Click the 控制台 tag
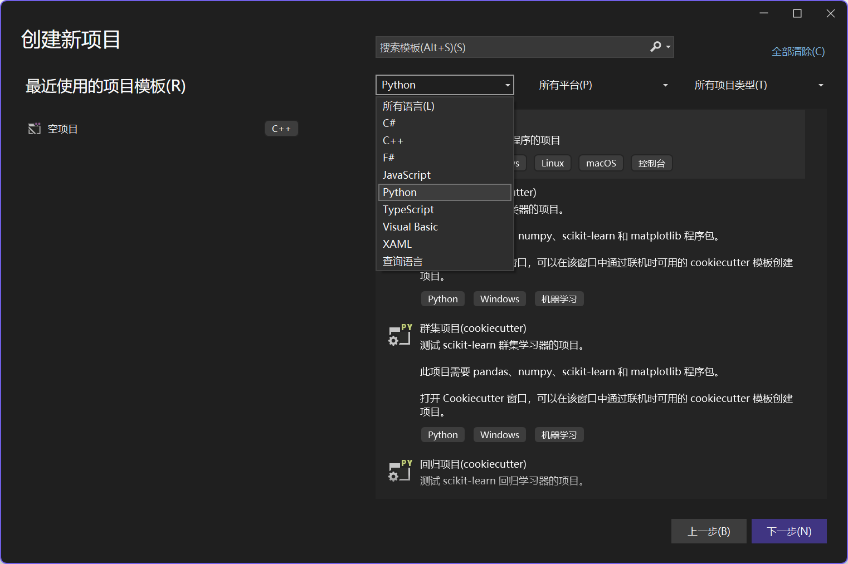Screen dimensions: 848x564 click(x=652, y=163)
